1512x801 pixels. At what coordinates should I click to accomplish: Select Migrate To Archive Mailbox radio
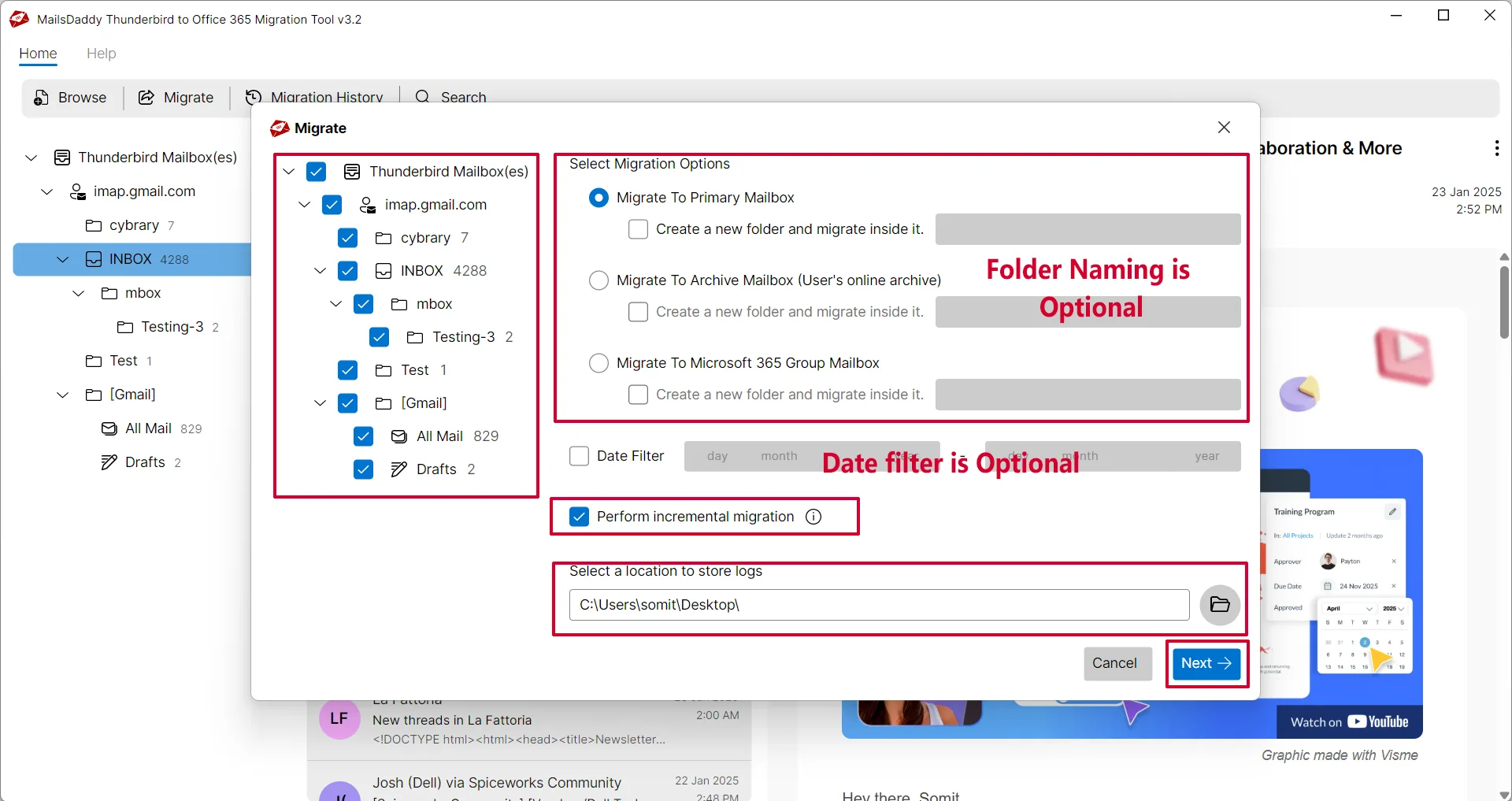[x=599, y=280]
